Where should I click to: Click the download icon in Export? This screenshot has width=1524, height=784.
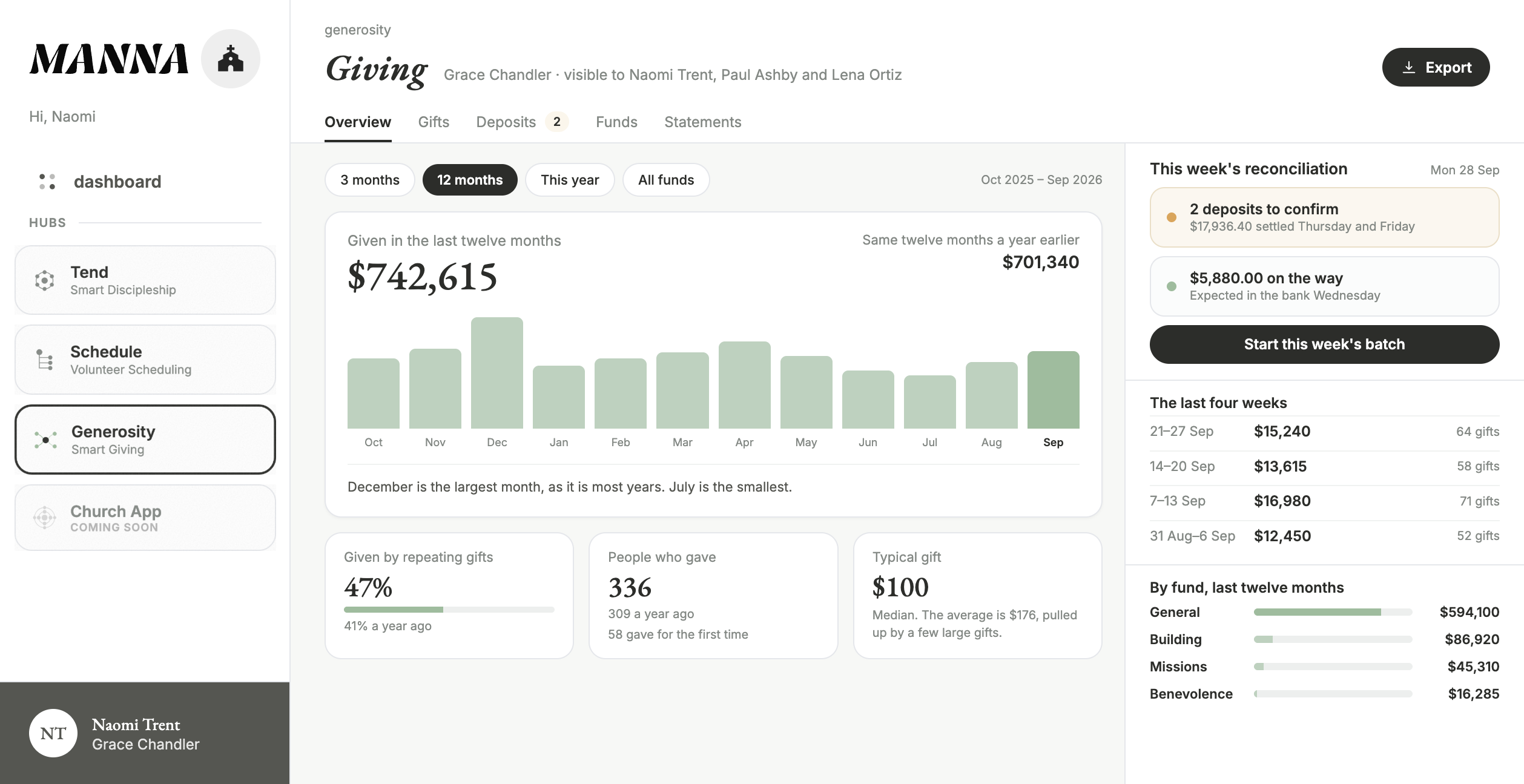1409,67
